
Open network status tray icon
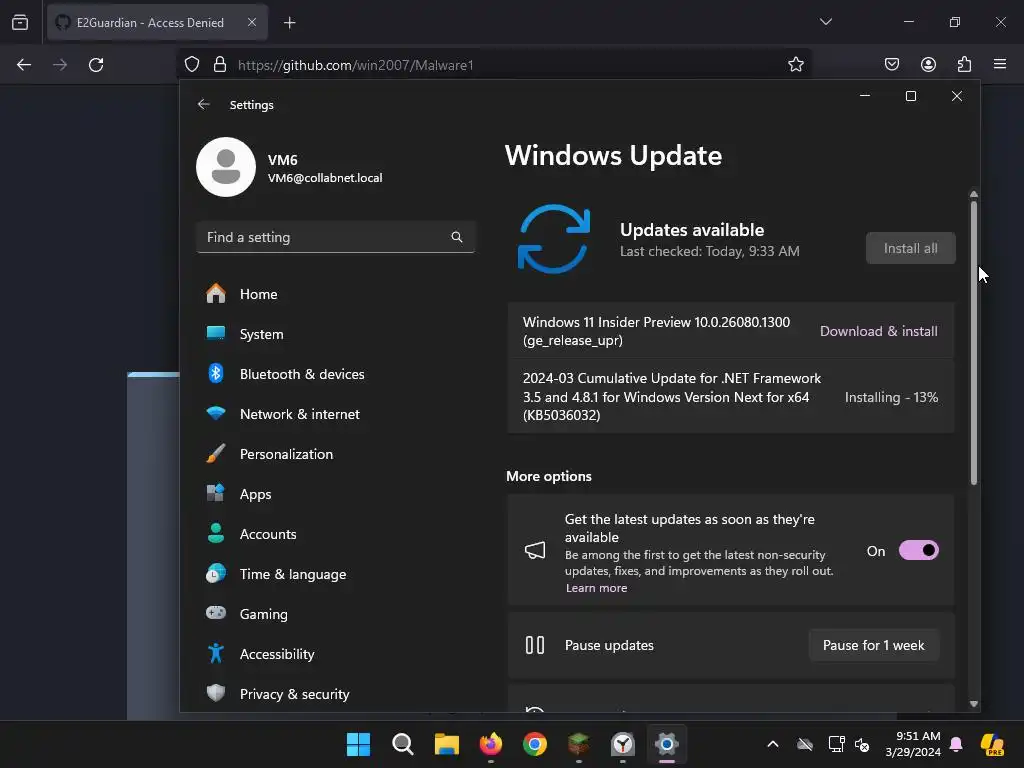(836, 744)
